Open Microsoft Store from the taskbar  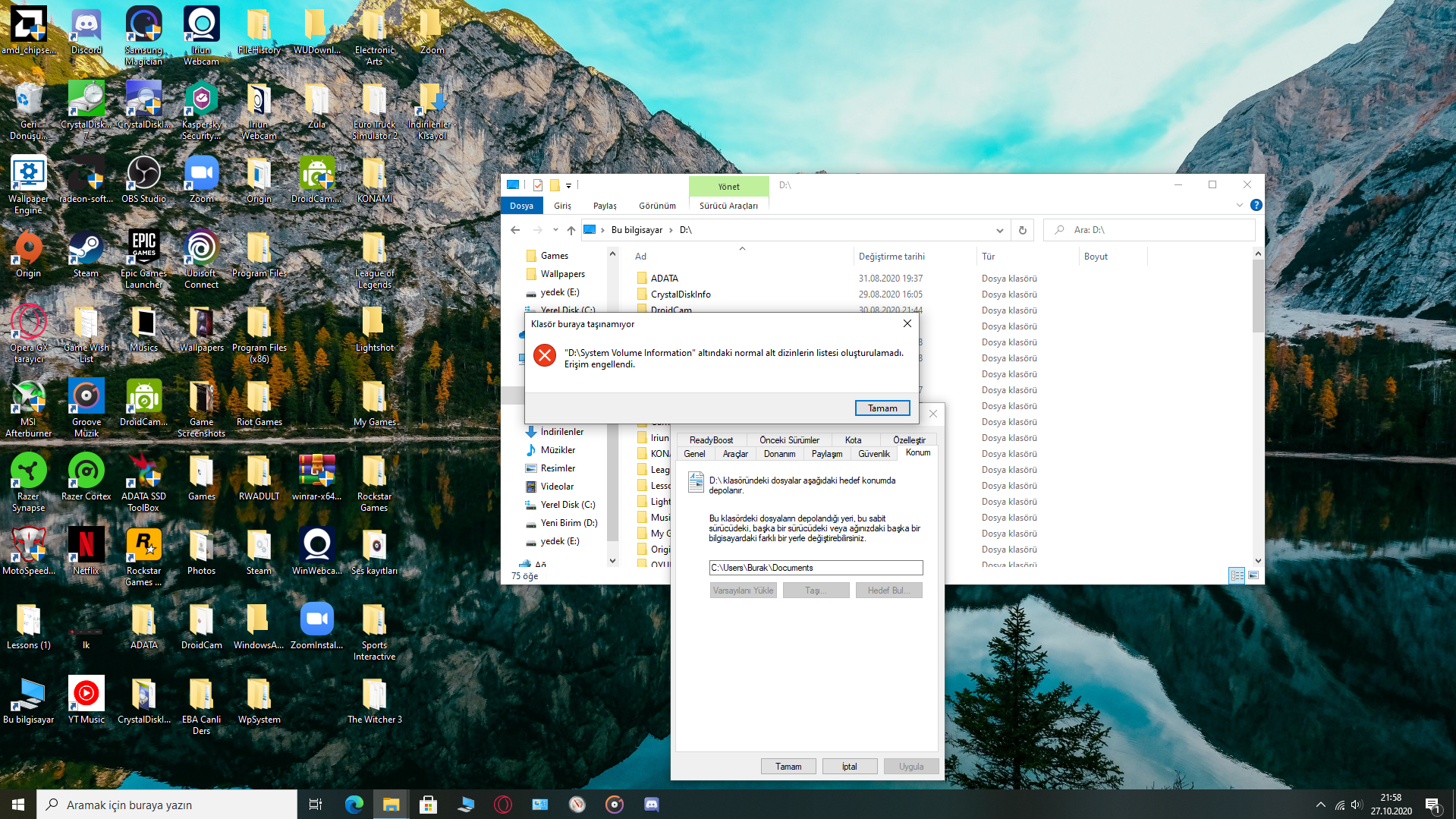click(428, 805)
